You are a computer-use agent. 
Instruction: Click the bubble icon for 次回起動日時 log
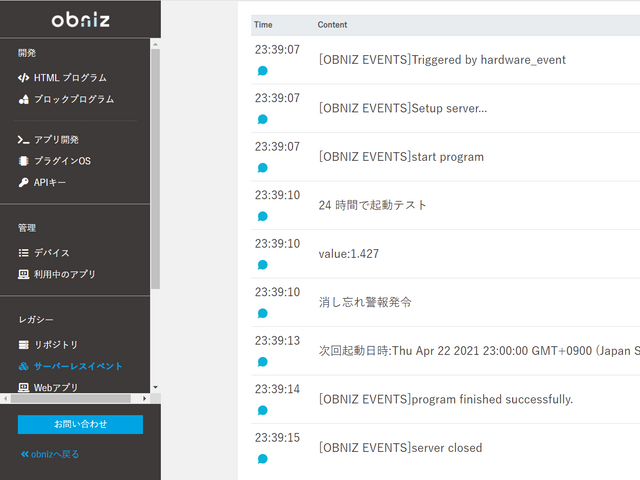coord(262,362)
